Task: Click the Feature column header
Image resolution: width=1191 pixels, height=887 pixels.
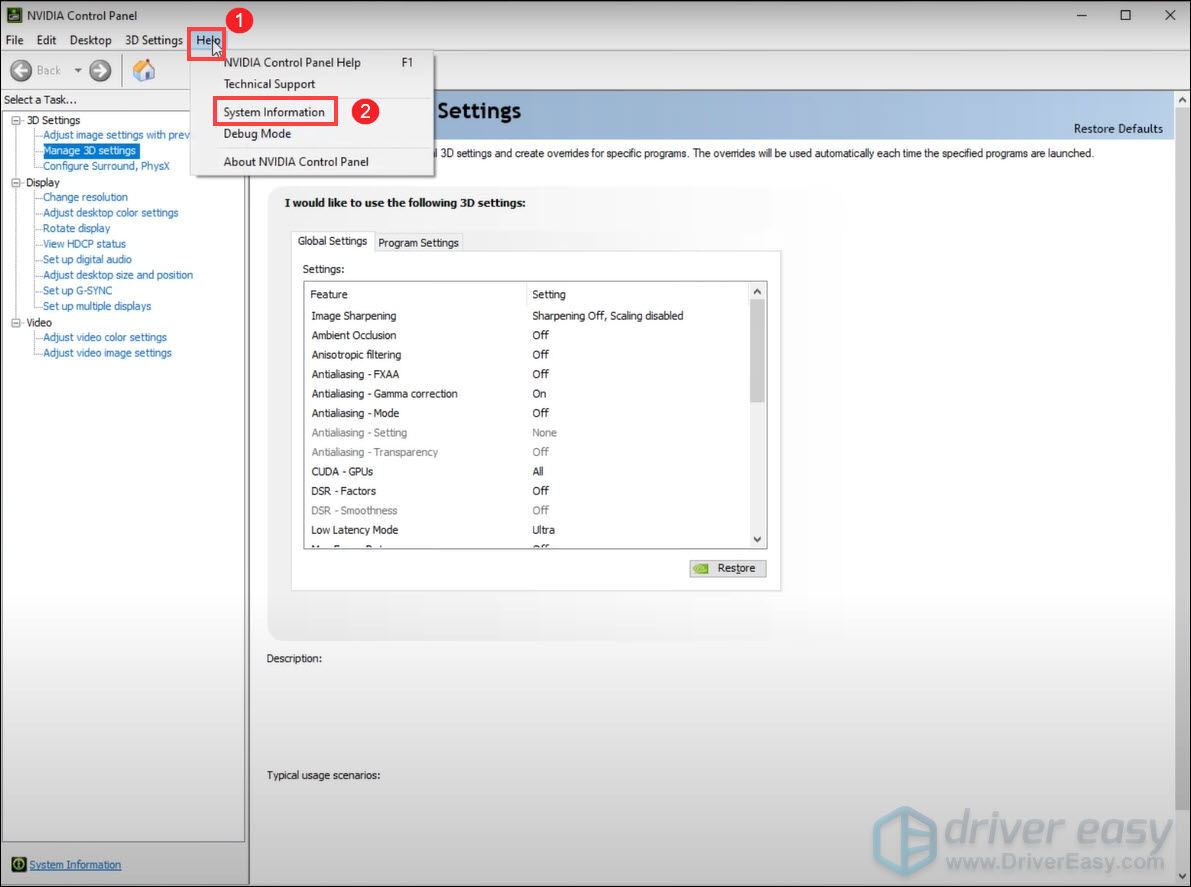Action: click(x=415, y=294)
